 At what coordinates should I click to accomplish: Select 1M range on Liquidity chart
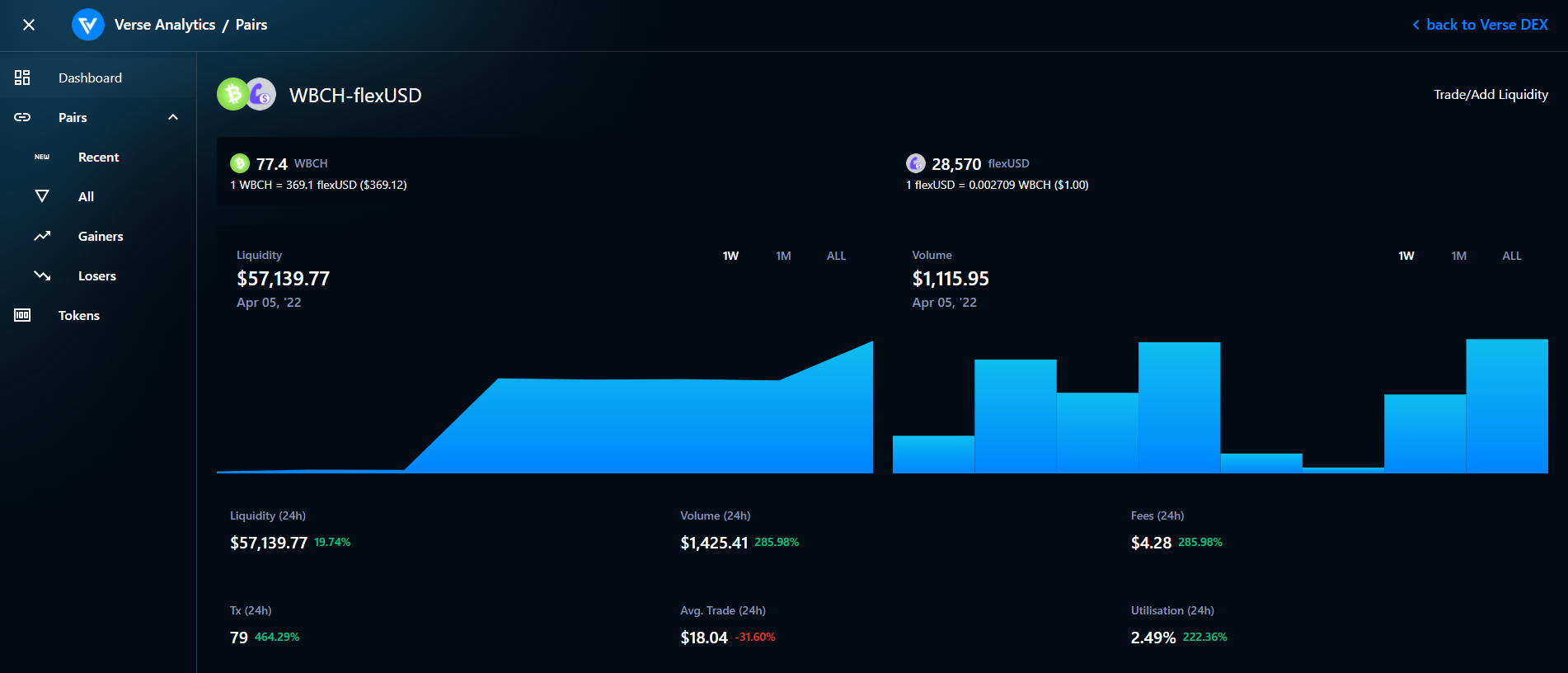(783, 256)
